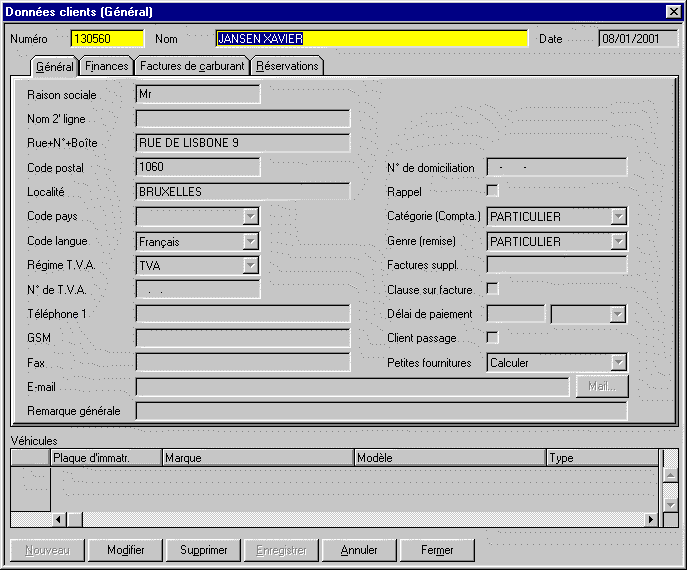The height and width of the screenshot is (570, 687).
Task: Toggle the Client passage checkbox
Action: (492, 338)
